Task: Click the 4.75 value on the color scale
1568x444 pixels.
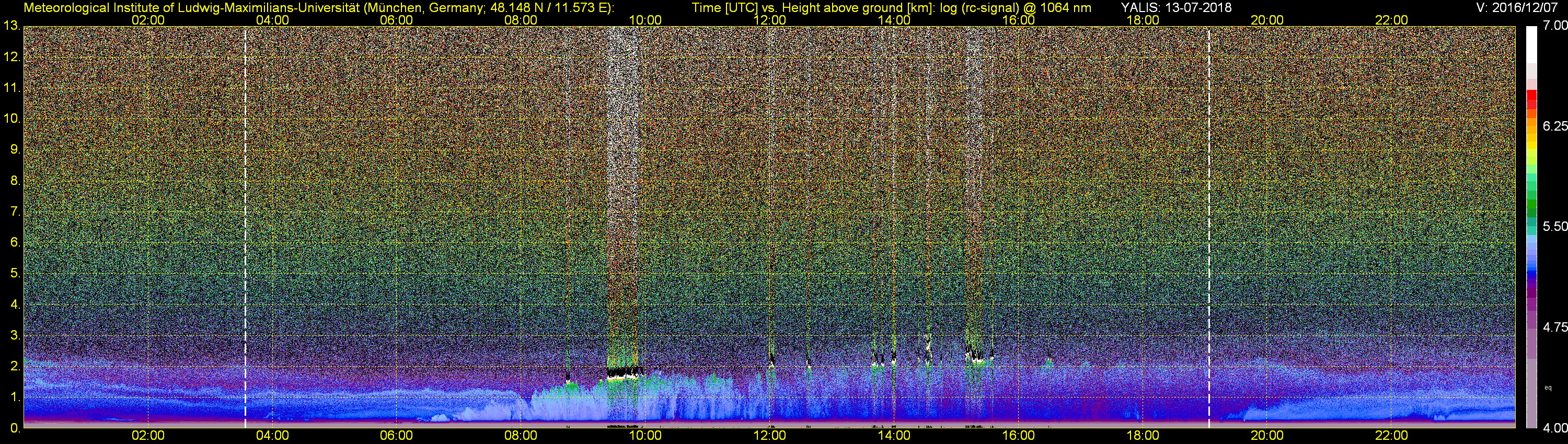Action: pyautogui.click(x=1554, y=327)
